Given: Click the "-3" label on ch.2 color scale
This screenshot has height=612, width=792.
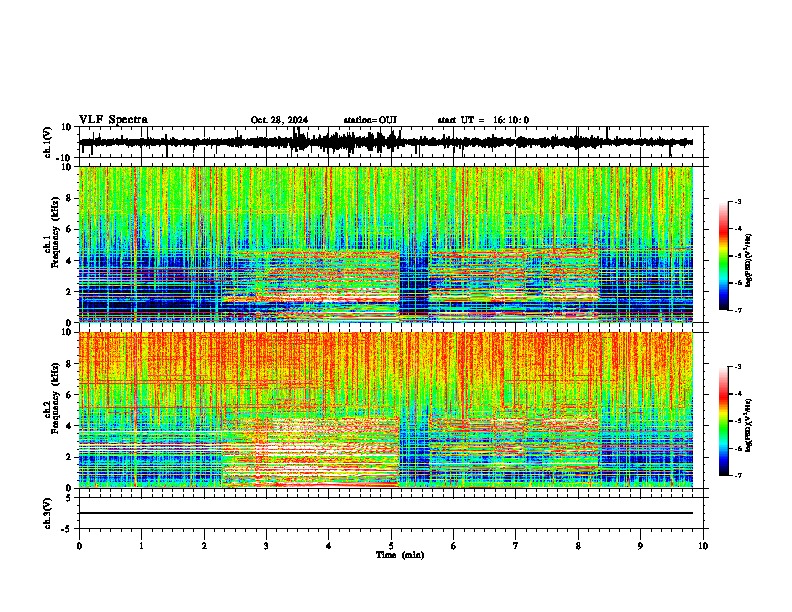Looking at the screenshot, I should 738,367.
